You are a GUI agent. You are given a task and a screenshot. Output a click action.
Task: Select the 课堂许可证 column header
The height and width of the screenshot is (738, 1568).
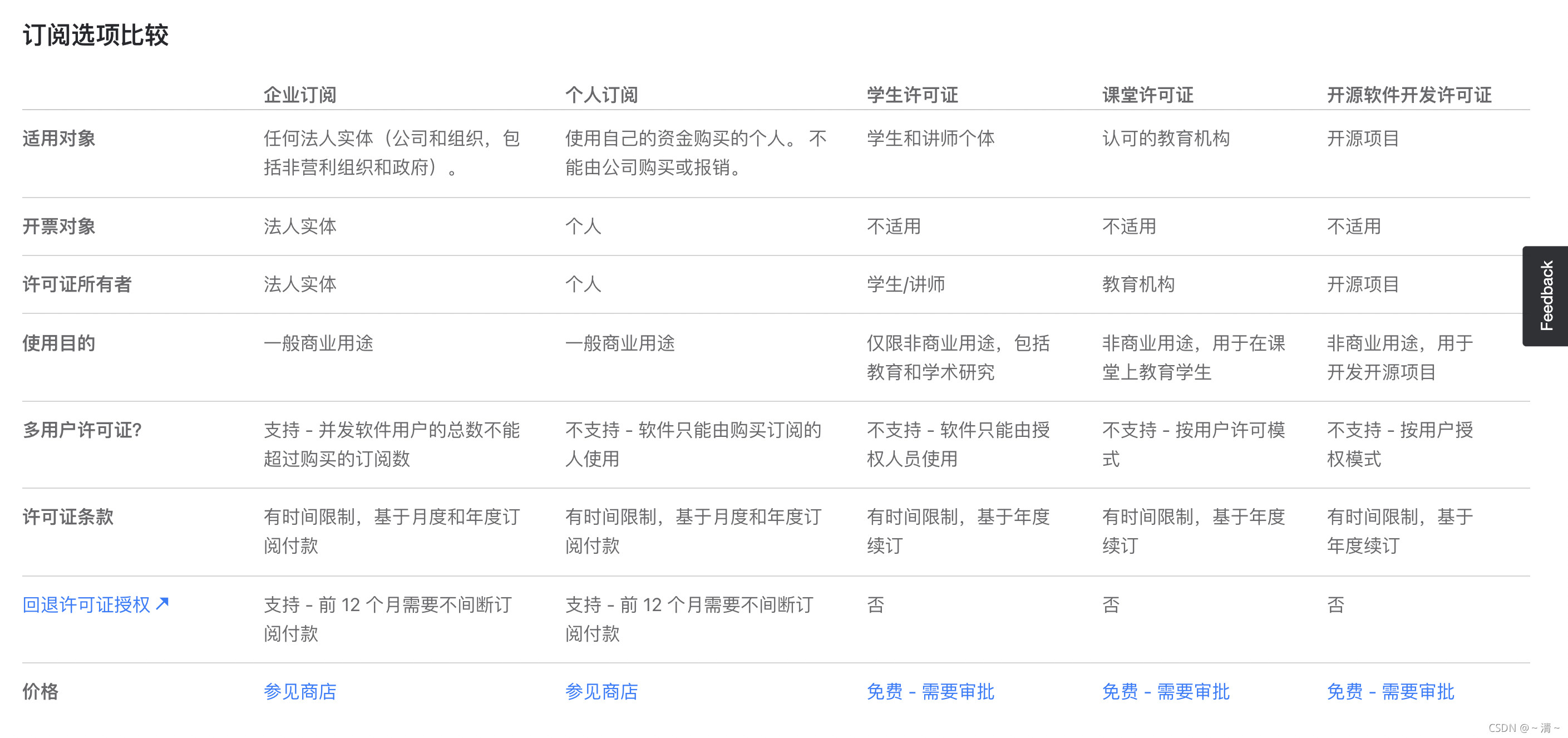click(1147, 95)
